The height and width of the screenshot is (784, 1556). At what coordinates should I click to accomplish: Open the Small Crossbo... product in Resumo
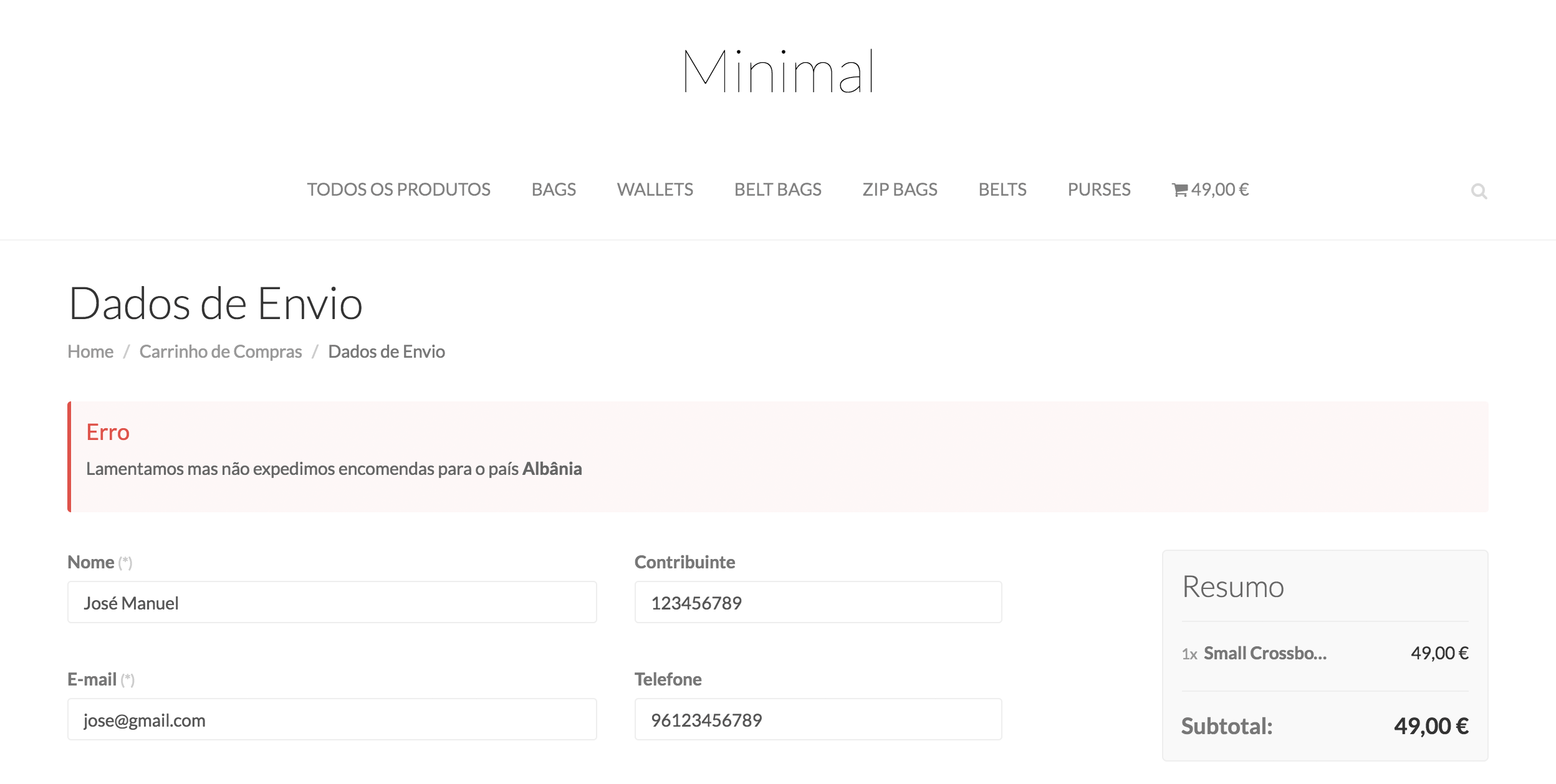(x=1265, y=653)
